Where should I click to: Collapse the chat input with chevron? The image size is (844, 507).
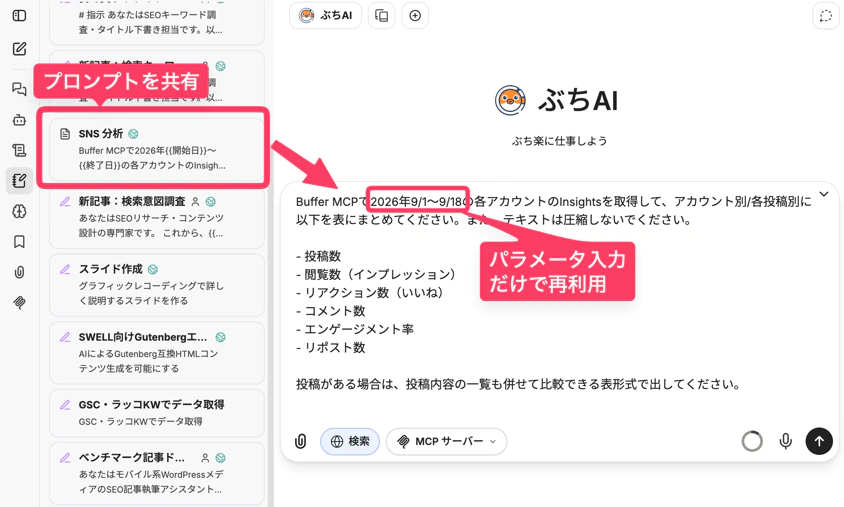pyautogui.click(x=824, y=194)
